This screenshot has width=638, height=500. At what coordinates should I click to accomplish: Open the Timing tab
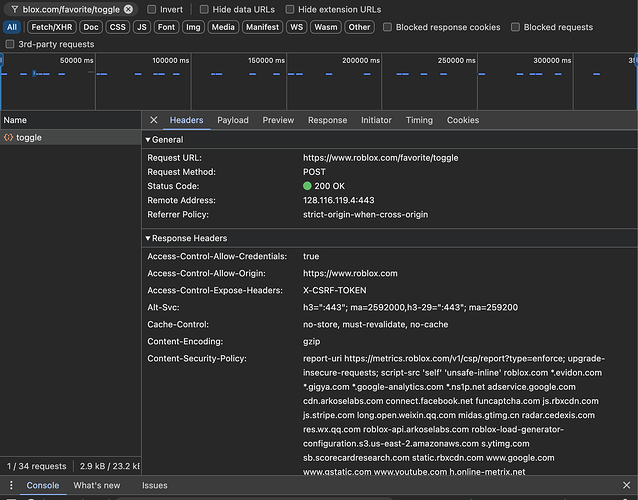(419, 120)
